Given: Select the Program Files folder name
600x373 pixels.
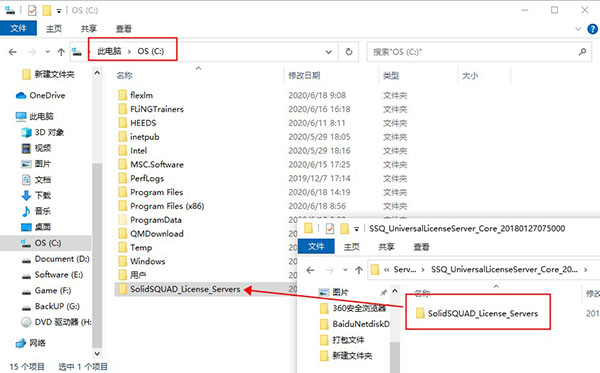Looking at the screenshot, I should click(x=157, y=192).
